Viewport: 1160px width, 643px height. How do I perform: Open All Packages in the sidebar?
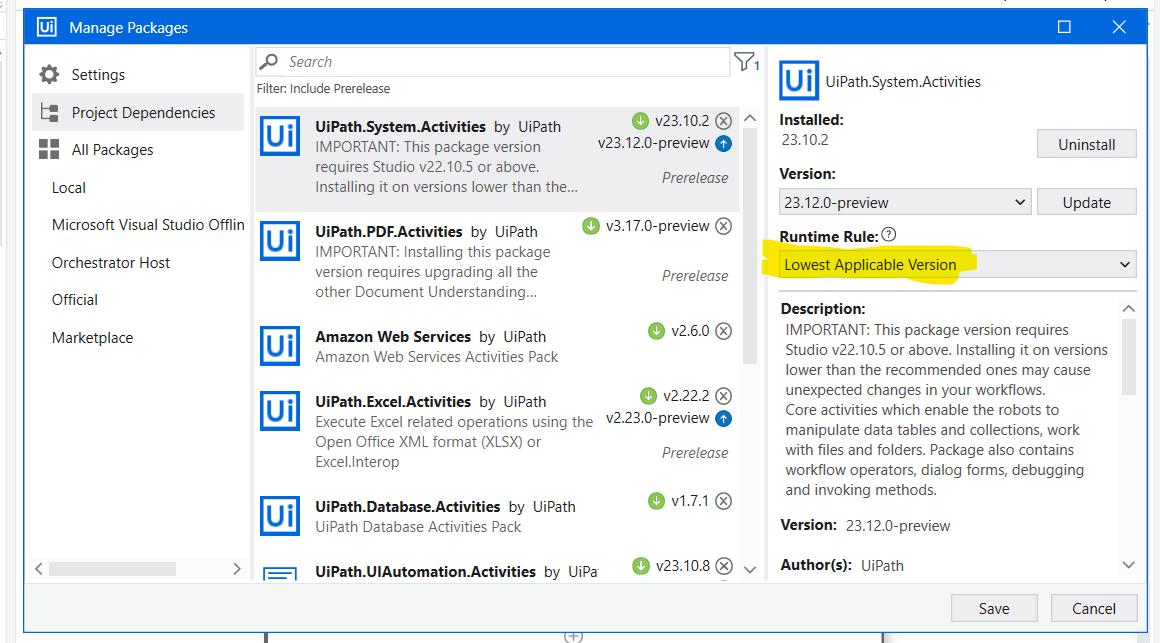[x=112, y=149]
